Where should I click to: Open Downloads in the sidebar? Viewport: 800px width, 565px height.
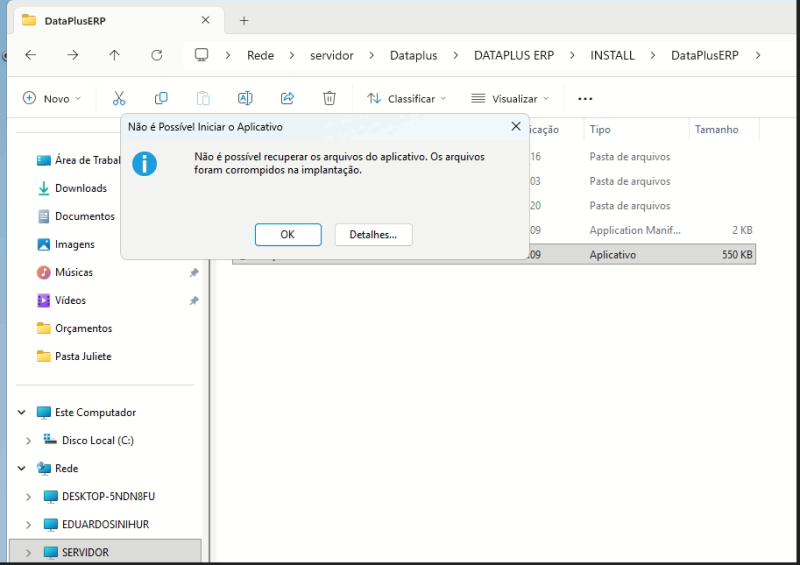pyautogui.click(x=72, y=188)
